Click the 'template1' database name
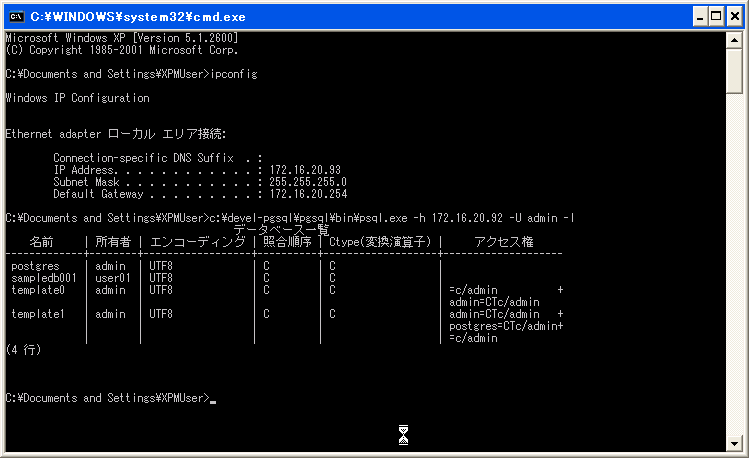Screen dimensions: 749x458 click(x=38, y=314)
